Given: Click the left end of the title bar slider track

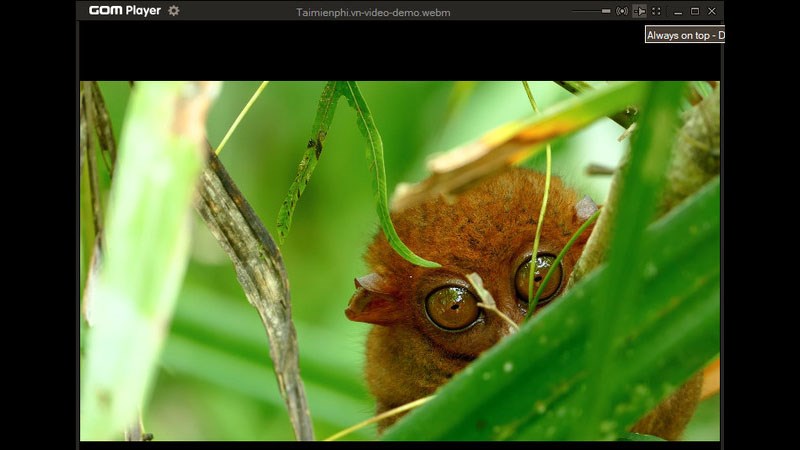Looking at the screenshot, I should tap(574, 11).
